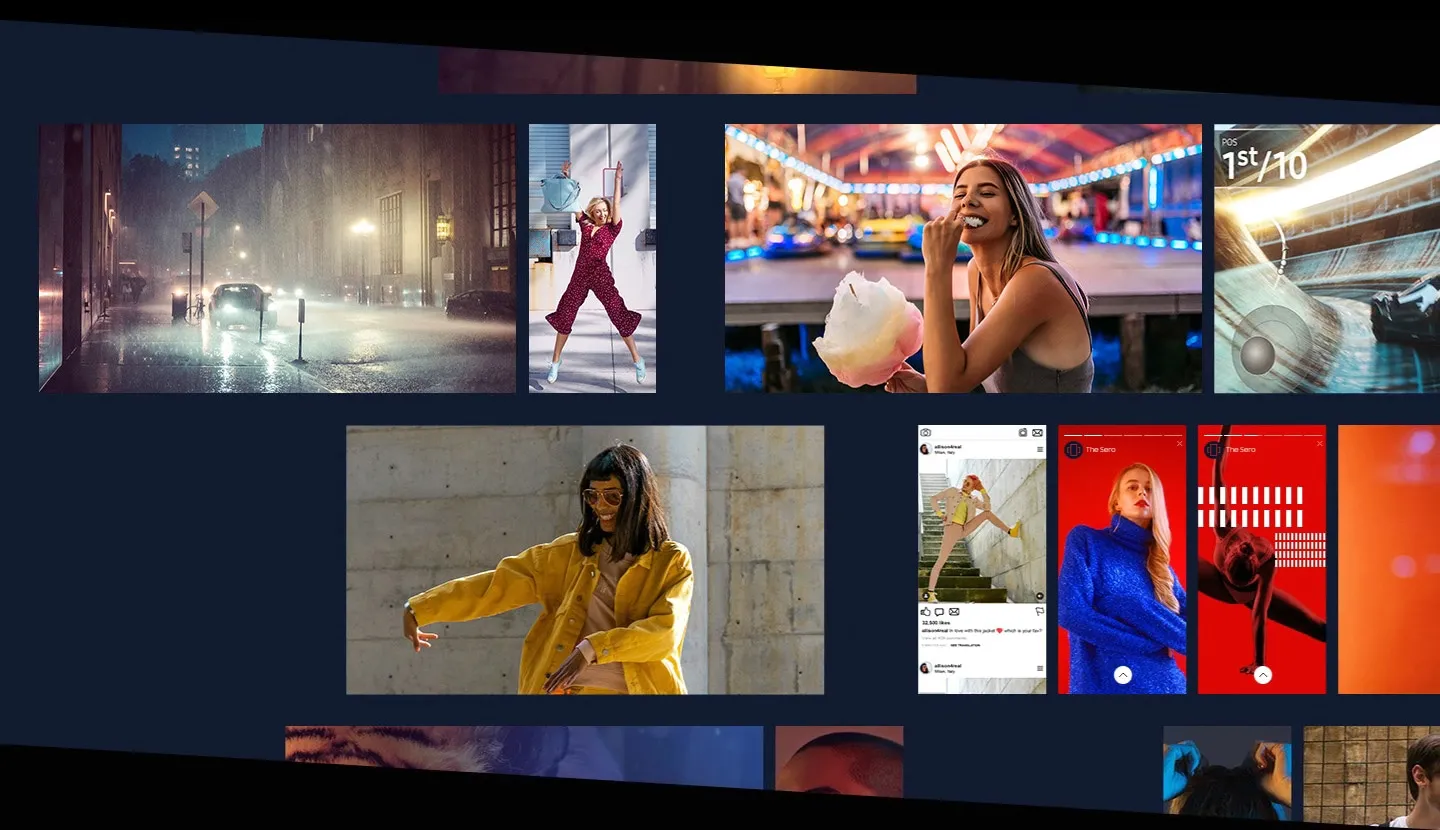Screen dimensions: 1440x830
Task: Open the rainy night street photo
Action: point(277,258)
